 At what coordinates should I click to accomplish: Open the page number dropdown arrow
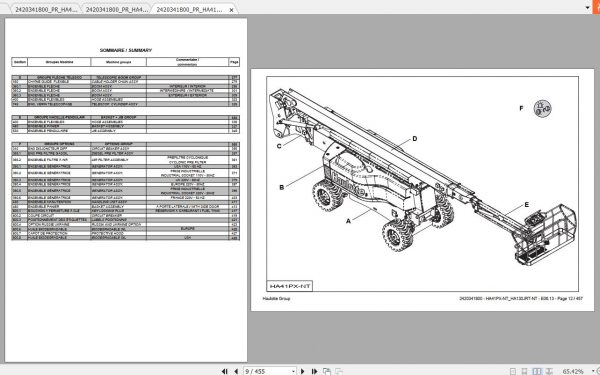pyautogui.click(x=293, y=371)
